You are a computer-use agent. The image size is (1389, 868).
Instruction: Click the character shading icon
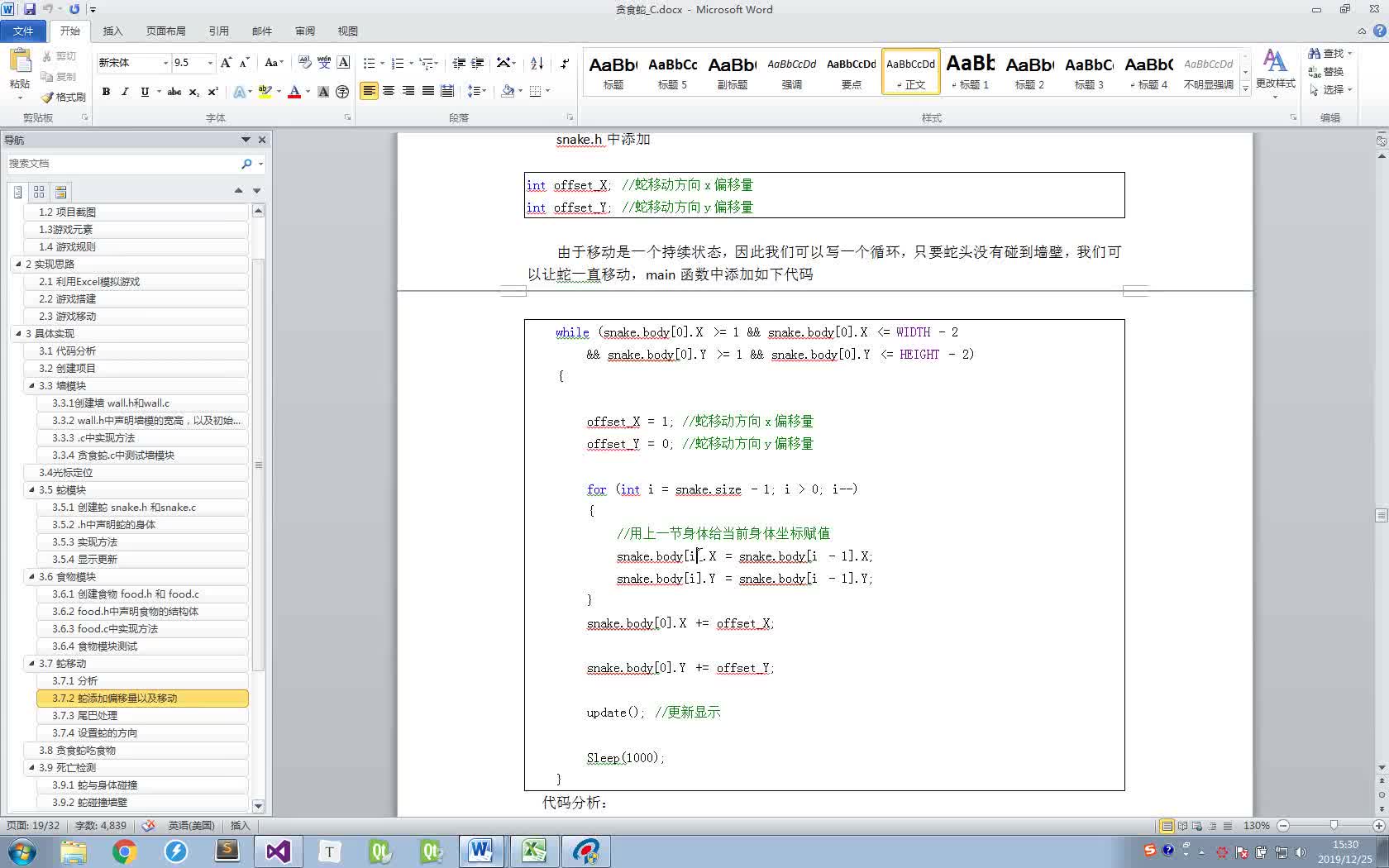[x=323, y=92]
